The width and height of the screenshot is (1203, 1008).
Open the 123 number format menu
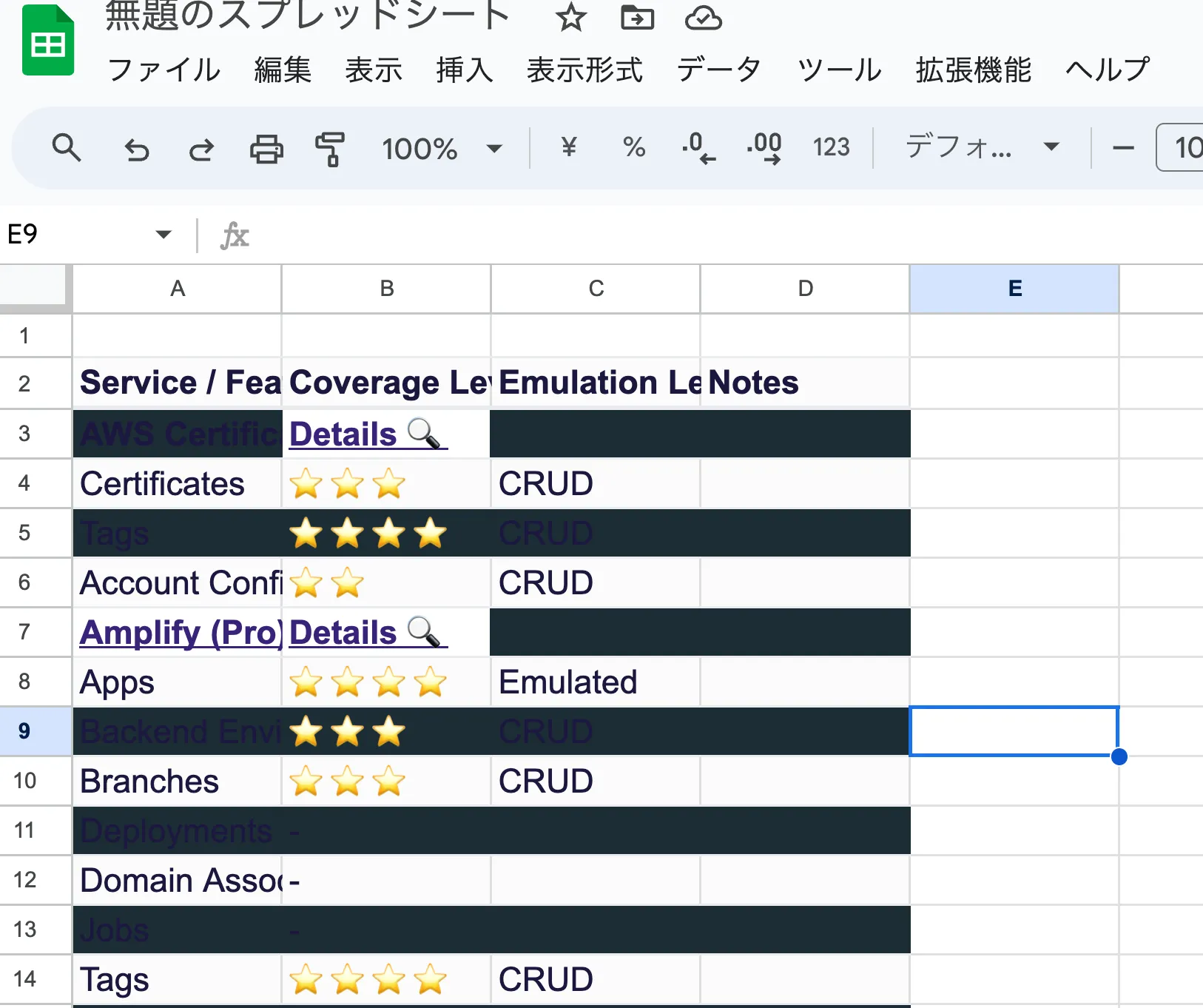(831, 147)
